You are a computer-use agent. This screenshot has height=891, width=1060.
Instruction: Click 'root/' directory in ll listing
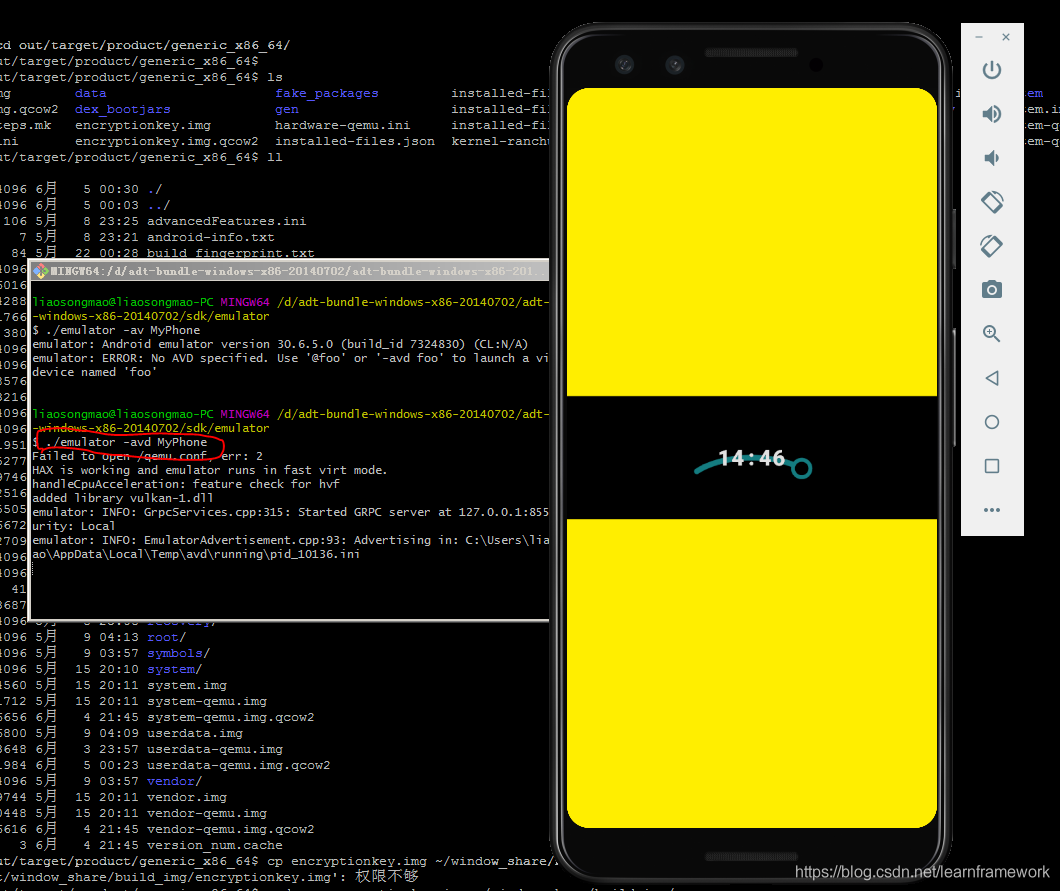coord(166,637)
